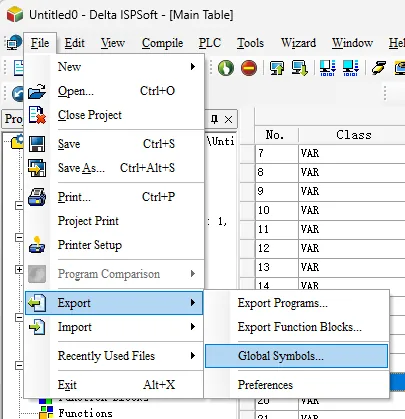Select Close Project menu entry

click(114, 115)
